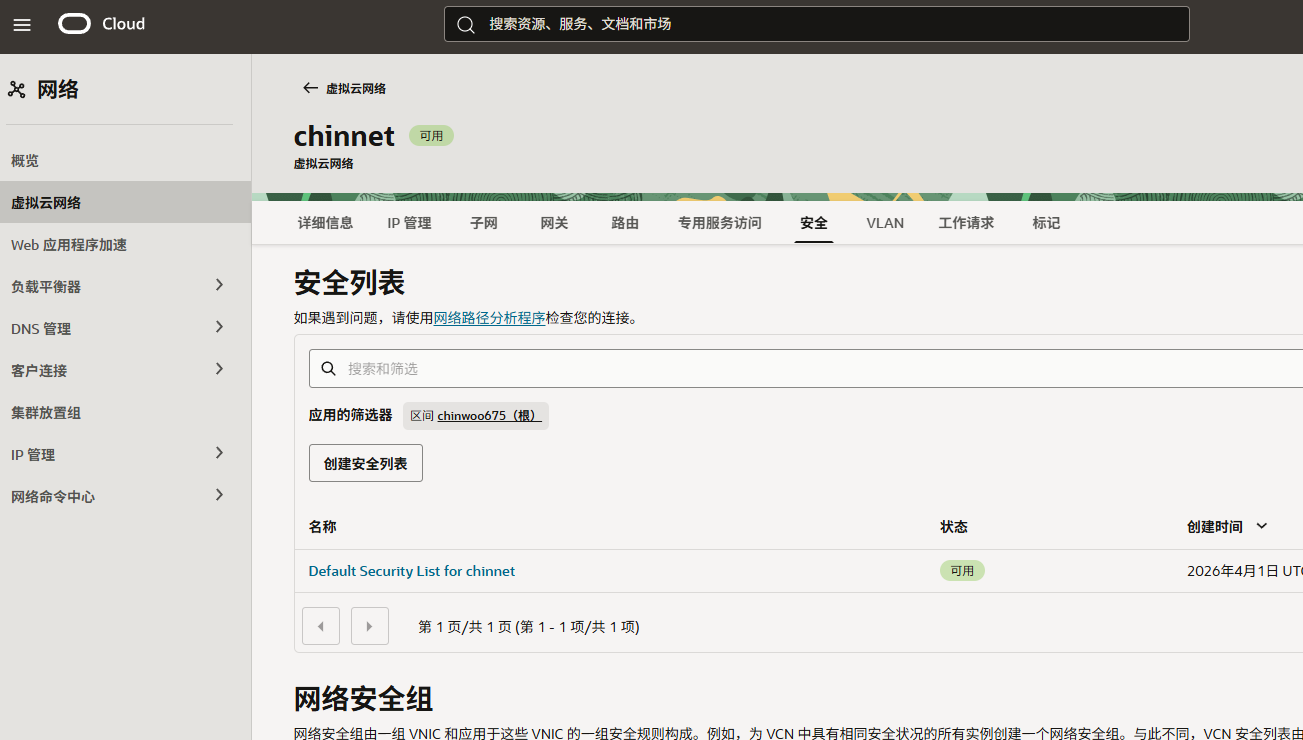1303x740 pixels.
Task: Expand the IP 管理 sidebar section
Action: point(219,454)
